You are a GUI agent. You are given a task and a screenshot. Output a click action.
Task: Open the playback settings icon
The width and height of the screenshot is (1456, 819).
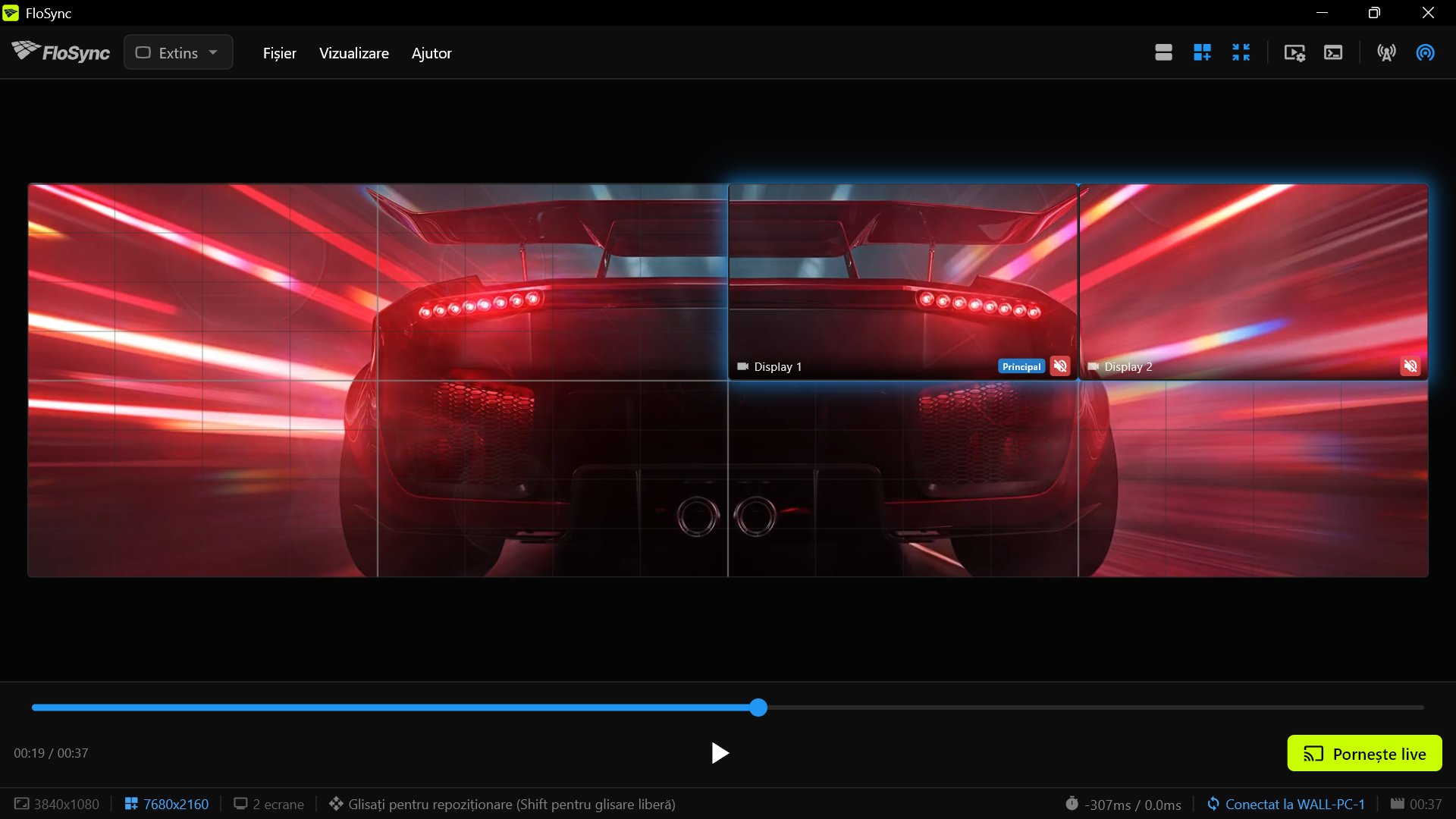click(1294, 52)
